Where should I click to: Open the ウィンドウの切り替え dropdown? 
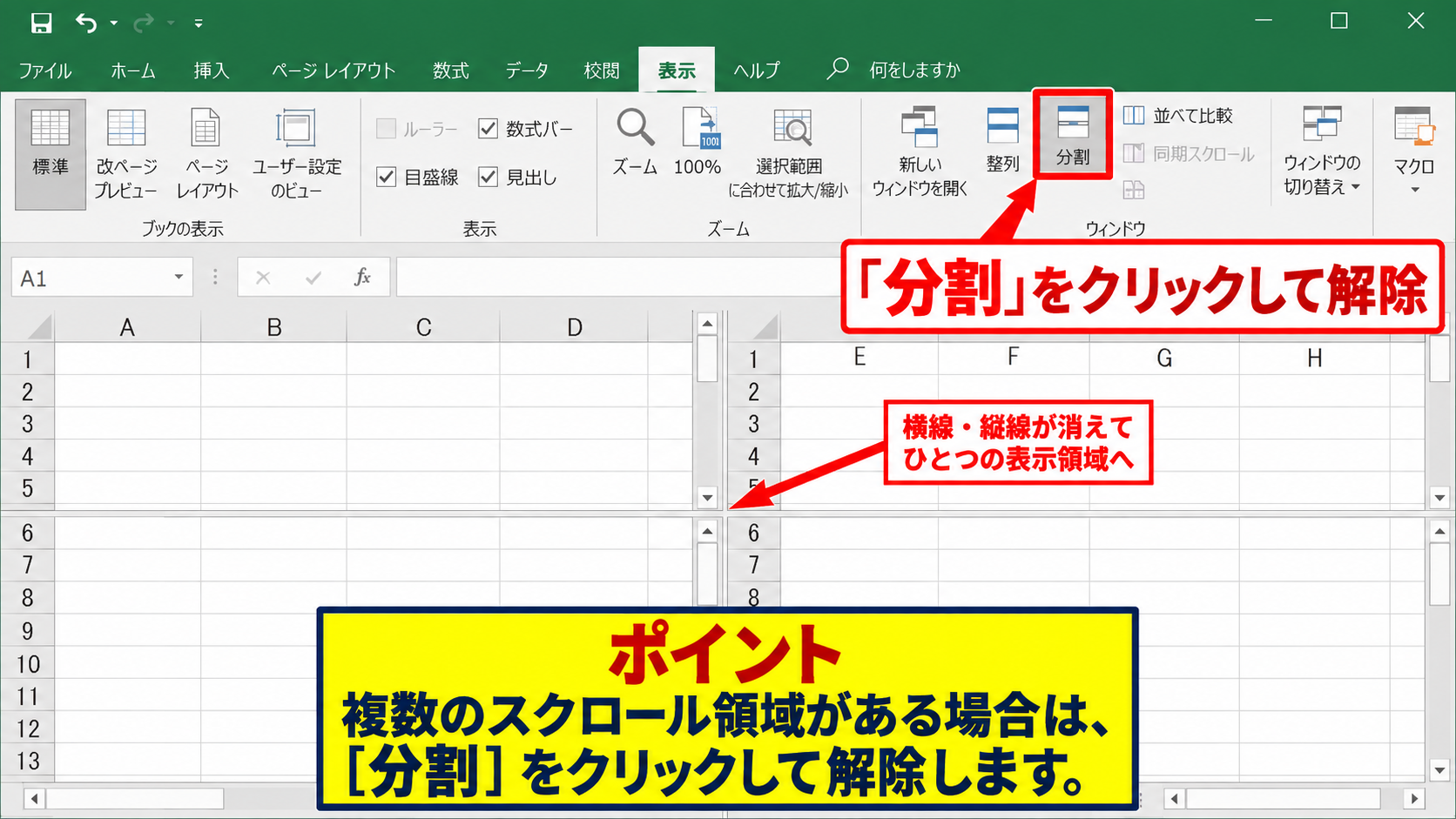(1321, 152)
